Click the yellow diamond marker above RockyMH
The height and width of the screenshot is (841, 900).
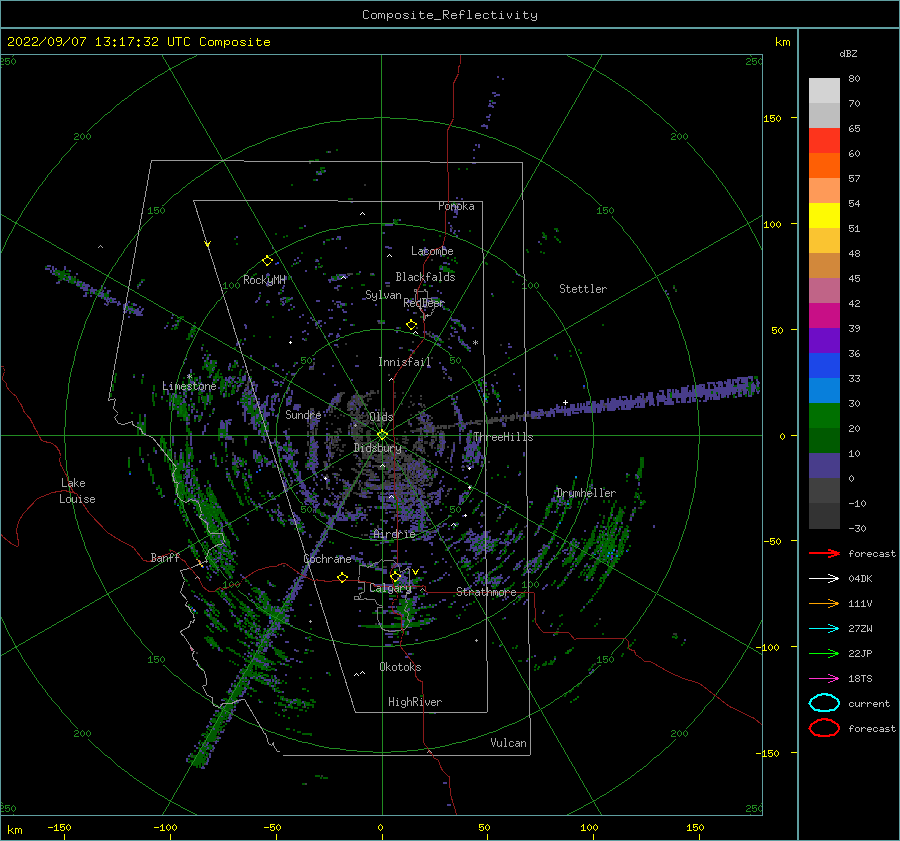tap(267, 261)
